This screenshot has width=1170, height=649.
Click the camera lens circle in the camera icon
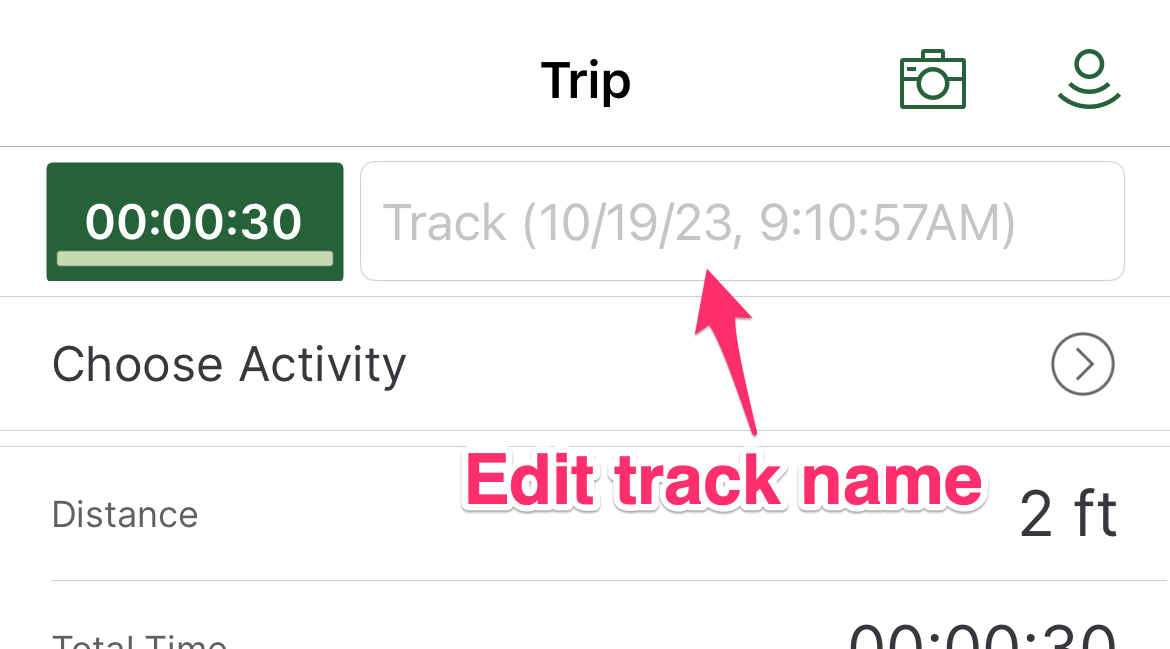pos(933,82)
